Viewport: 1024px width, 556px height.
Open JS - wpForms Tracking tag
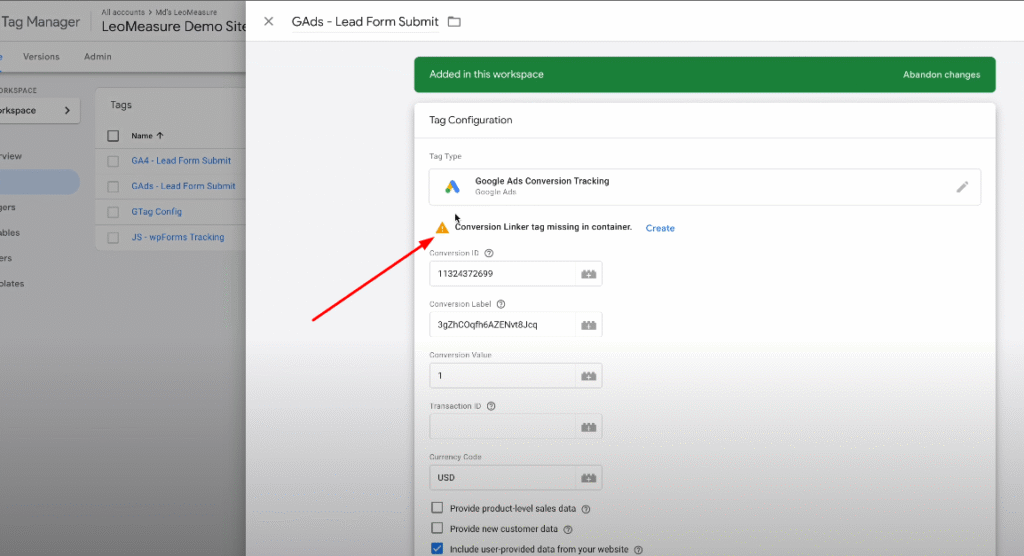click(x=178, y=237)
